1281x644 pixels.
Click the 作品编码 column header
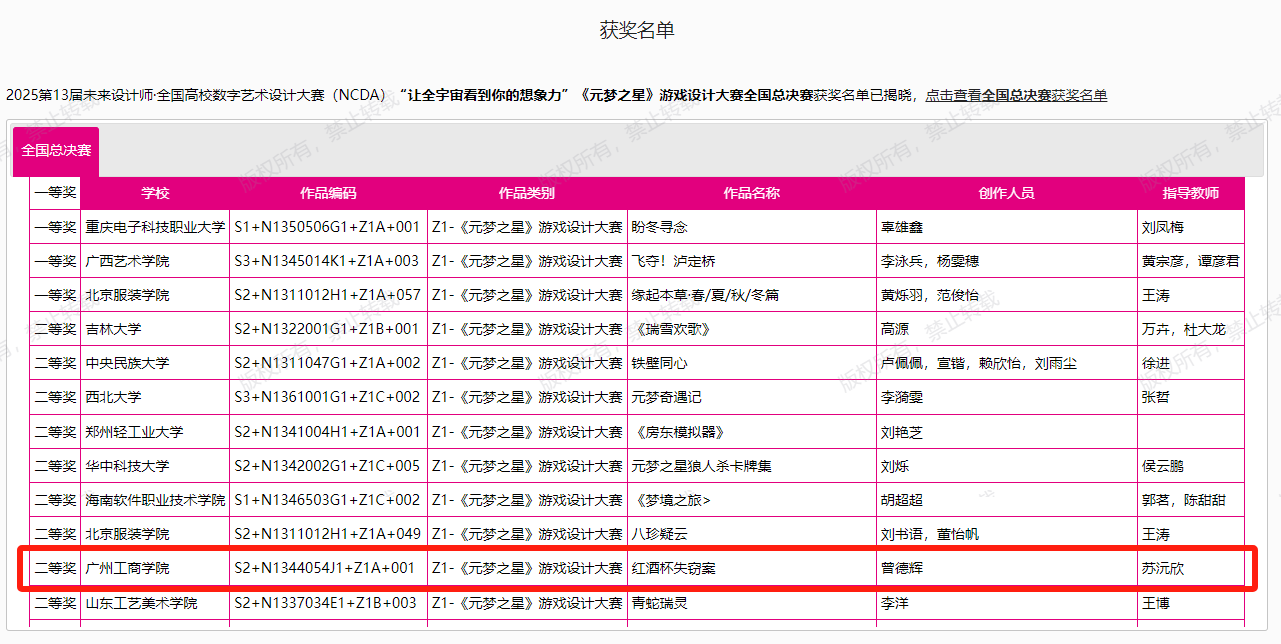[x=328, y=193]
